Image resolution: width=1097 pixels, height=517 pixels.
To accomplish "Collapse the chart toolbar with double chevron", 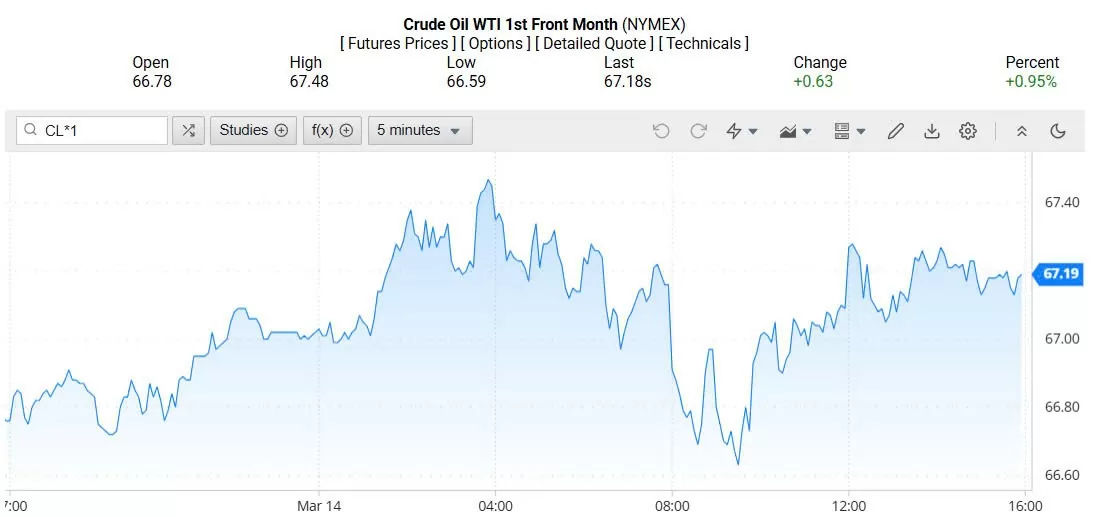I will [1021, 131].
